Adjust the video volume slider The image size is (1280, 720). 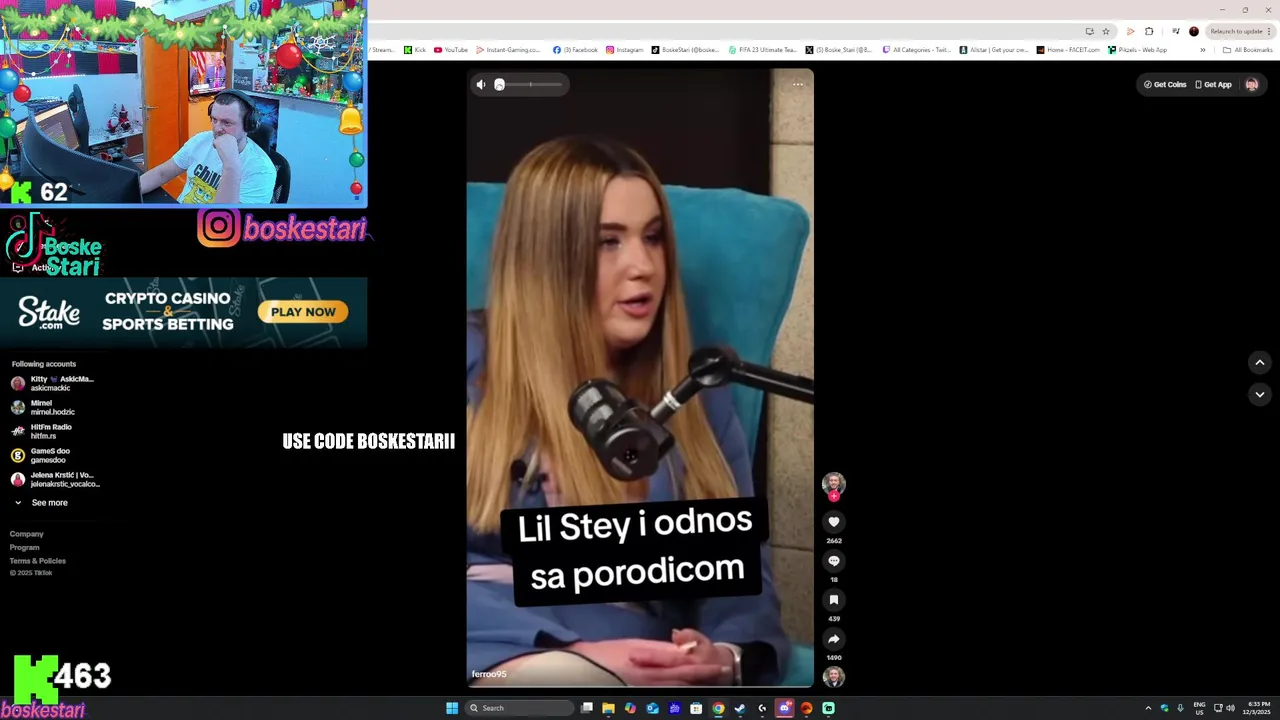tap(529, 85)
